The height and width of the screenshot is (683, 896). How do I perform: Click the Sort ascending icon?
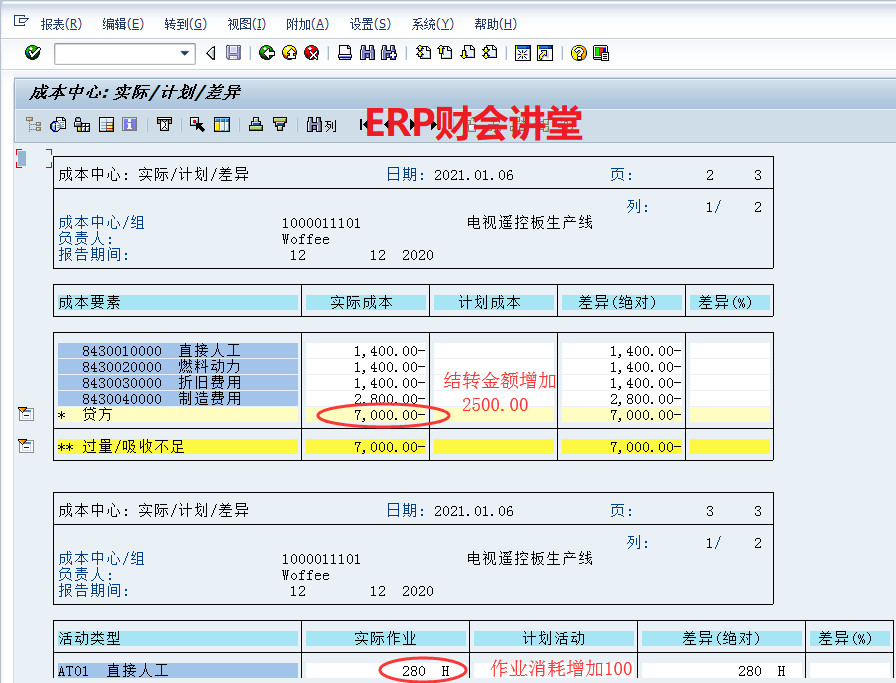(256, 125)
